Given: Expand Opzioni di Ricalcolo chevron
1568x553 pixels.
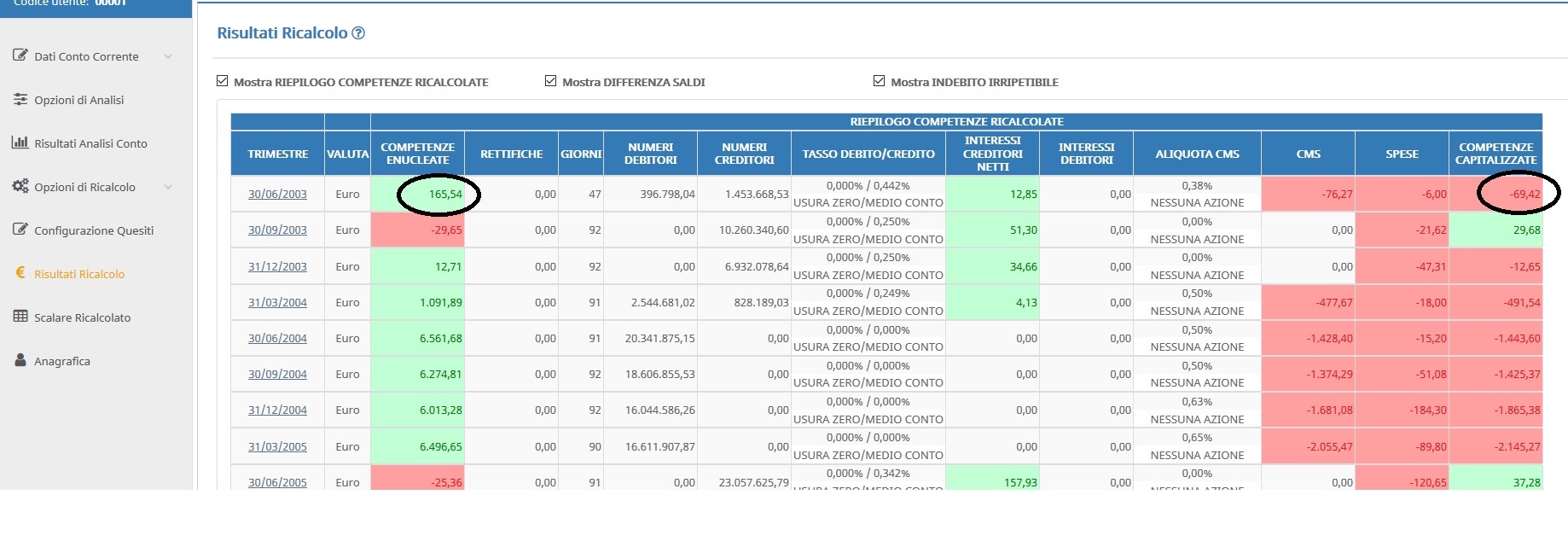Looking at the screenshot, I should (x=168, y=187).
